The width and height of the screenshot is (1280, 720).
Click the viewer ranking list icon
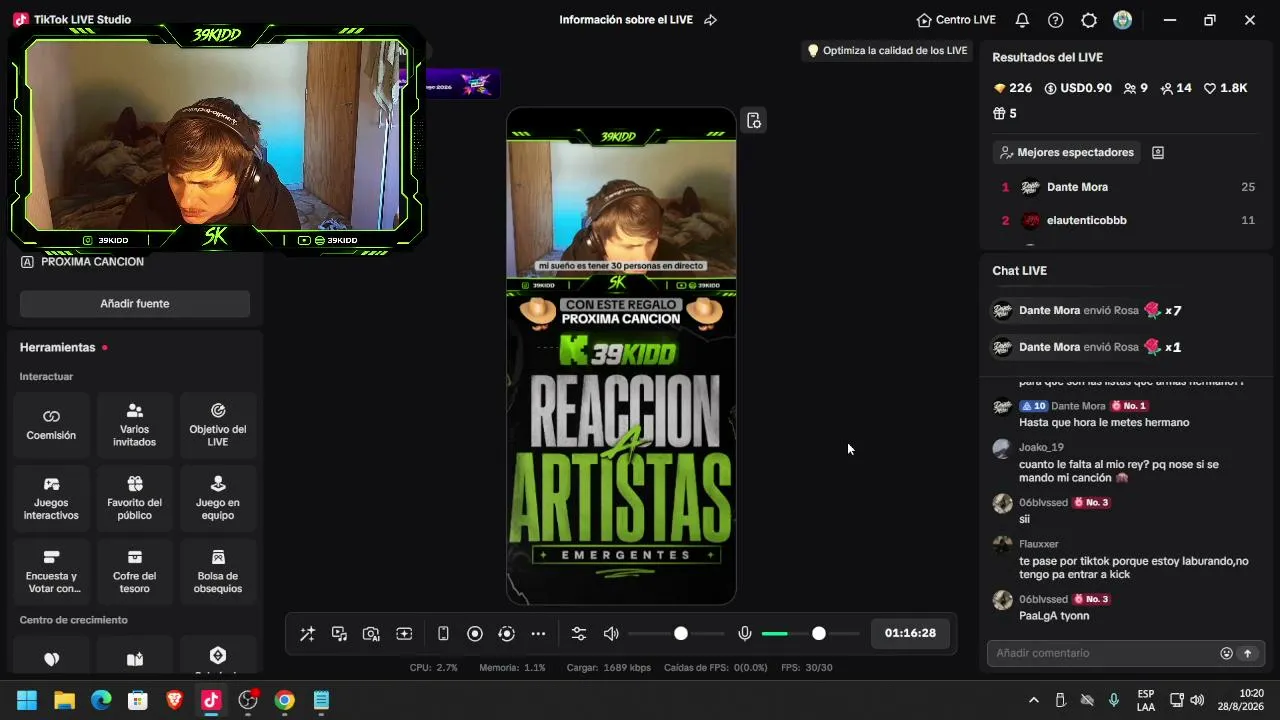pyautogui.click(x=1158, y=152)
